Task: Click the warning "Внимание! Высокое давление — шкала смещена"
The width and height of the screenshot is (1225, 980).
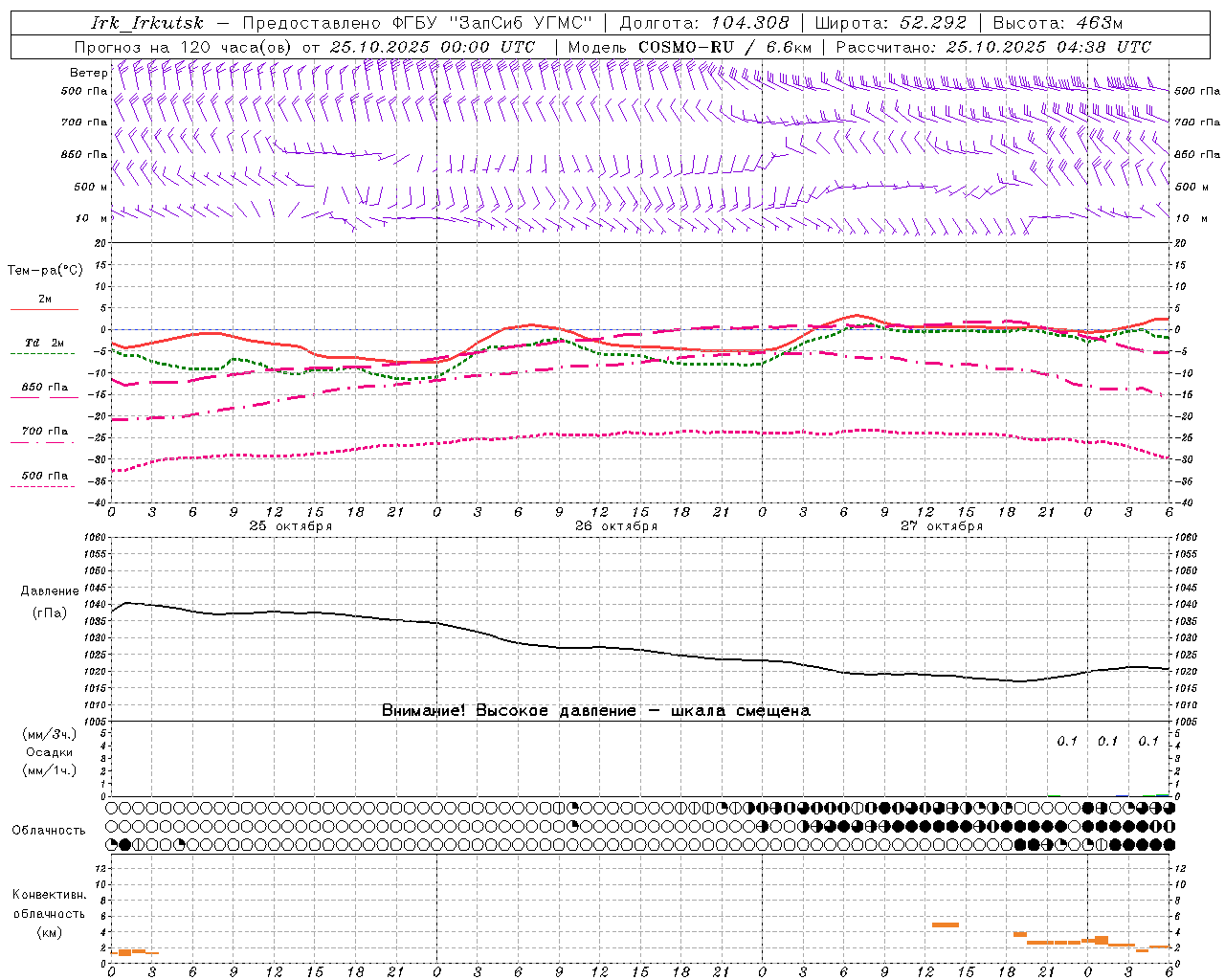Action: [596, 711]
